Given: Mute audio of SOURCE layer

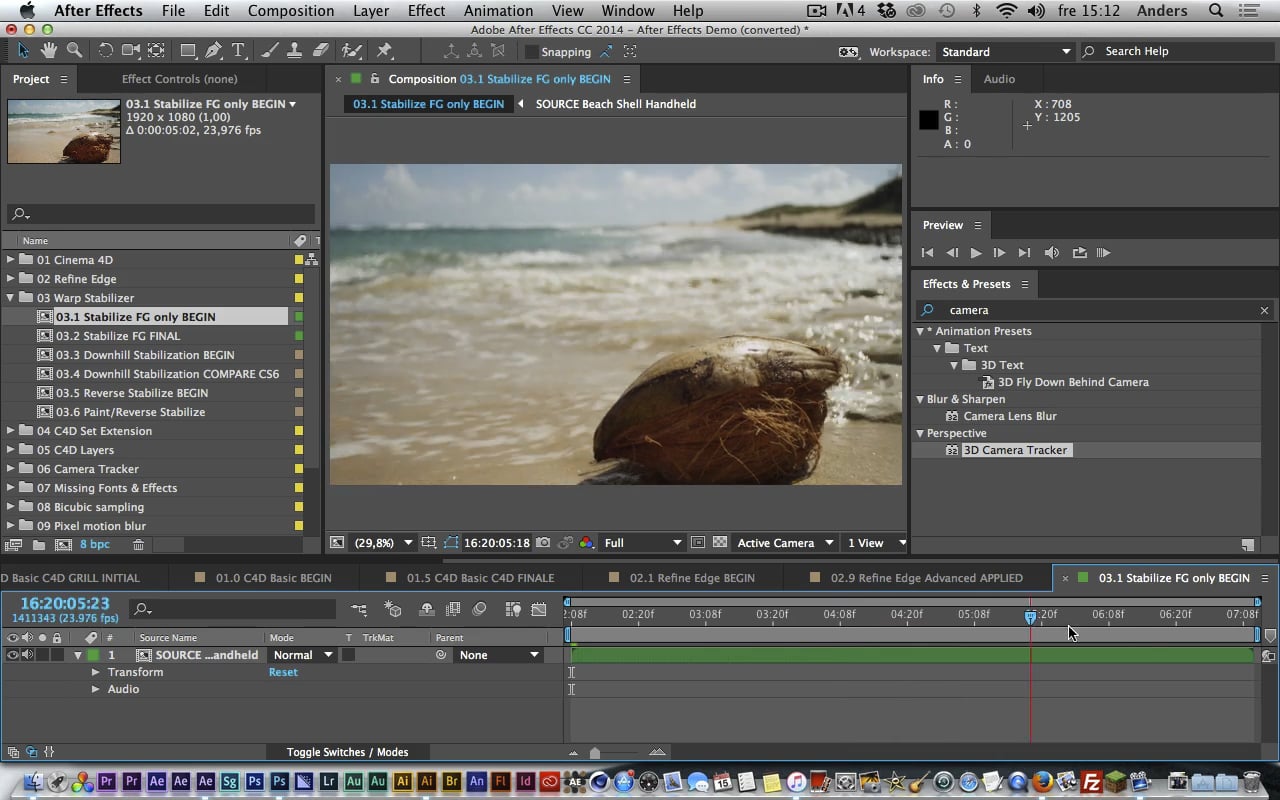Looking at the screenshot, I should [x=28, y=655].
